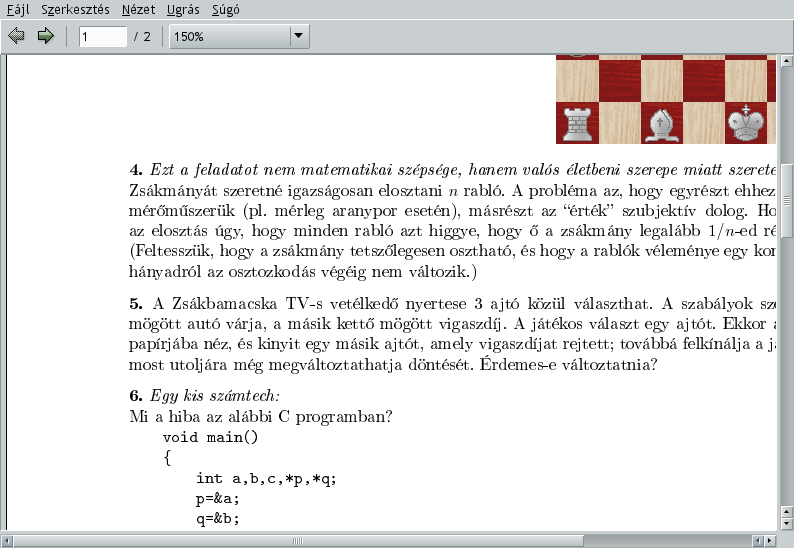Click the white king chess piece
The height and width of the screenshot is (548, 794).
coord(744,123)
